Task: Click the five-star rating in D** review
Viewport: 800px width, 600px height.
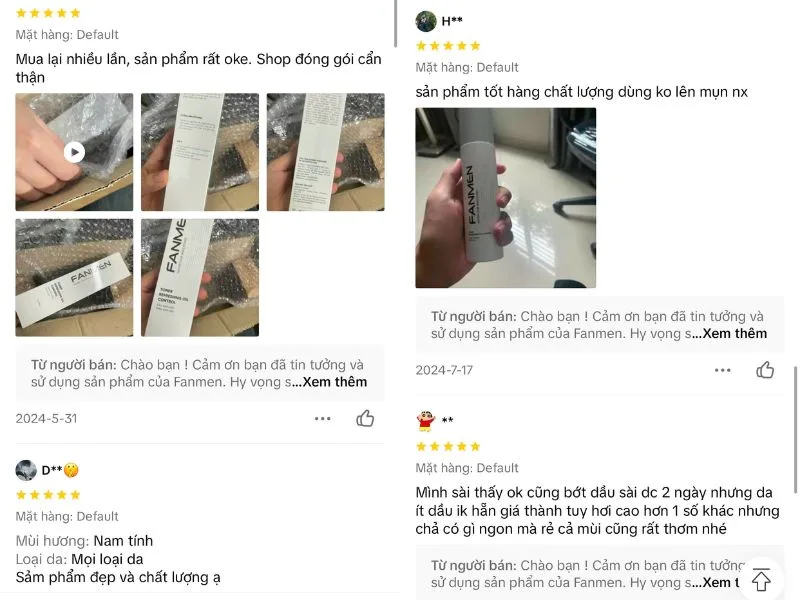Action: tap(48, 494)
